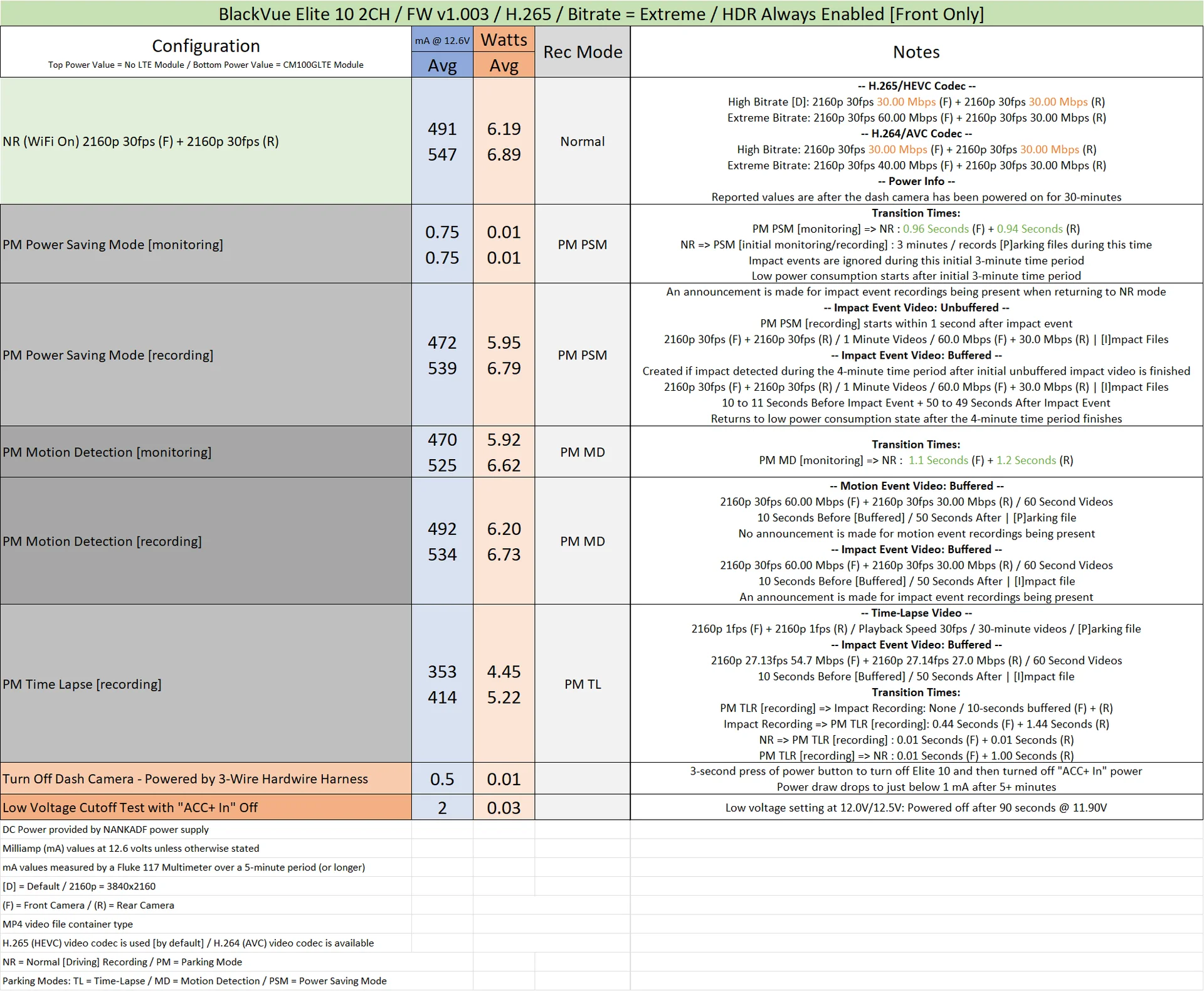Screen dimensions: 1204x991
Task: Select the "NR (WiFi On) 2160p 30fps" configuration cell
Action: tap(206, 141)
